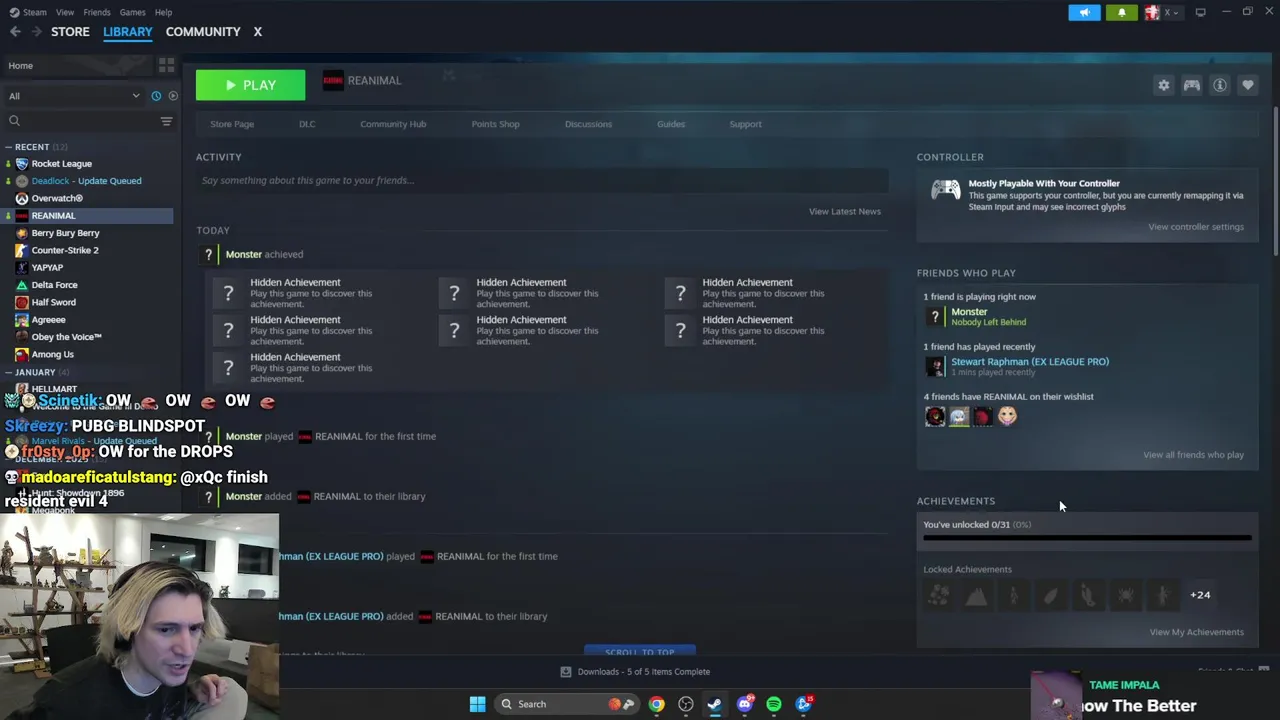The height and width of the screenshot is (720, 1280).
Task: Open announcements megaphone button
Action: 1084,12
